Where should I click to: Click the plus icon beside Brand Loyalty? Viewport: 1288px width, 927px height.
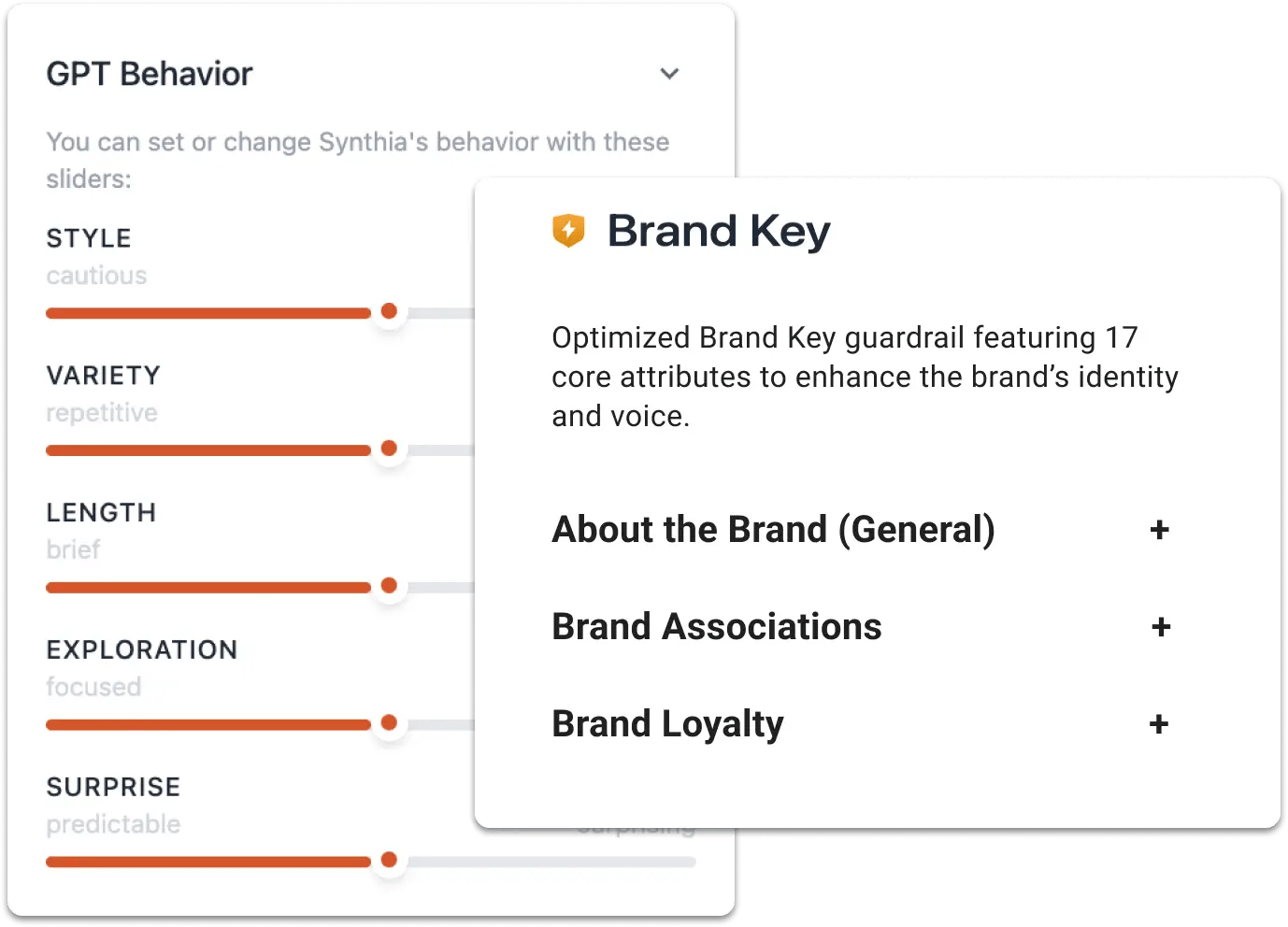(x=1159, y=724)
